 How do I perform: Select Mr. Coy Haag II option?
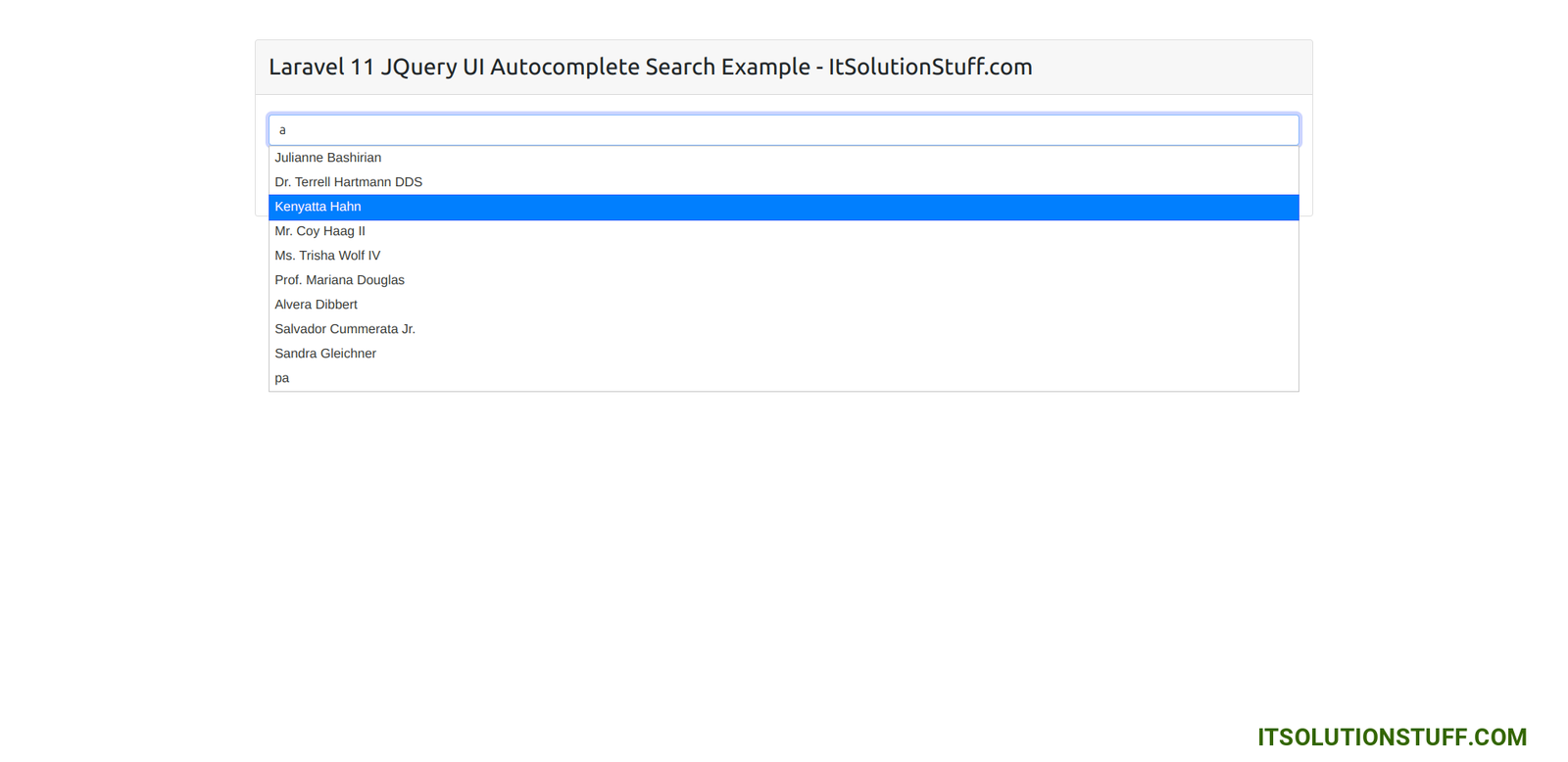320,231
